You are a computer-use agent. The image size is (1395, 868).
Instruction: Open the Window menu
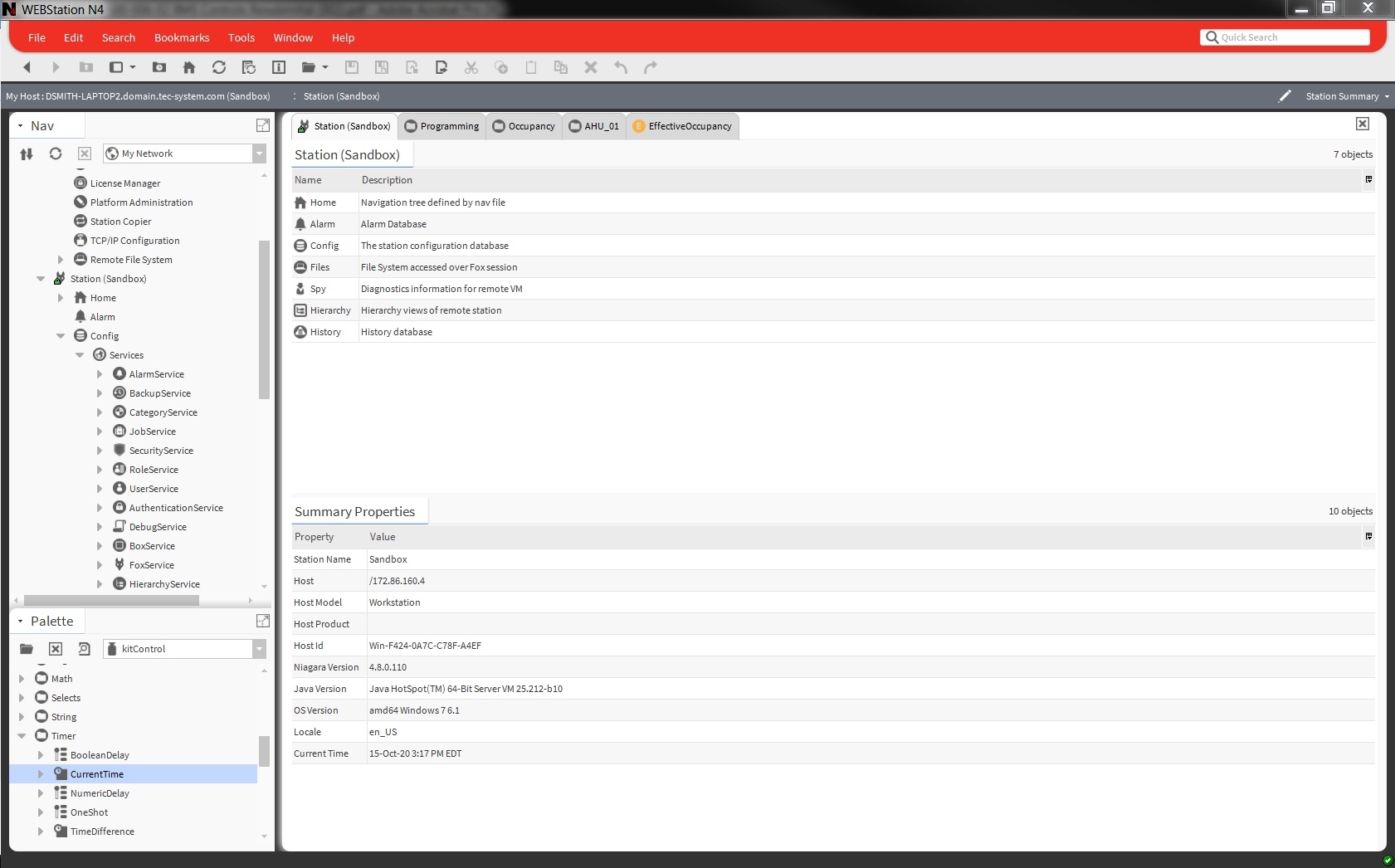(x=293, y=37)
